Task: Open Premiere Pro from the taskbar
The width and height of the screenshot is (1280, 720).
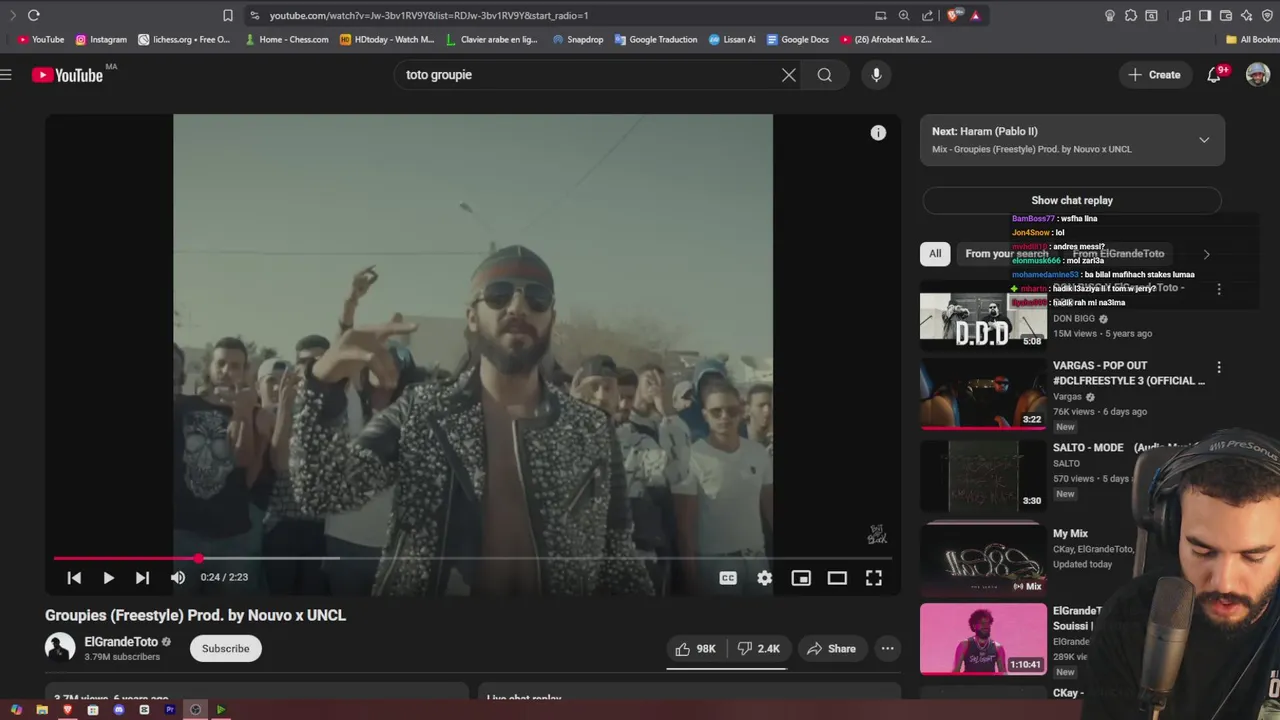Action: pyautogui.click(x=169, y=710)
